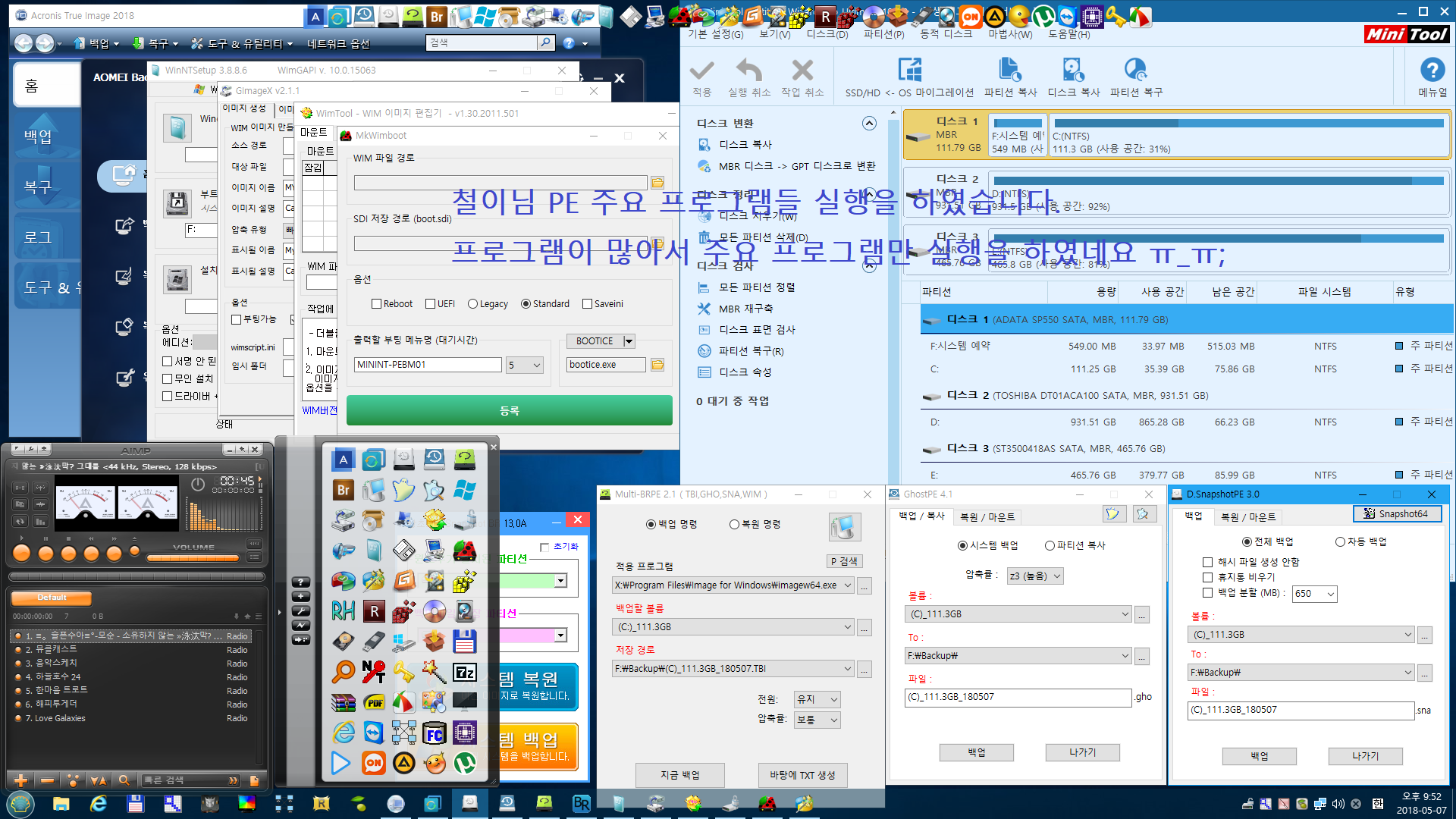Click Backup Now button in Multi-BRPE
Image resolution: width=1456 pixels, height=819 pixels.
tap(680, 775)
